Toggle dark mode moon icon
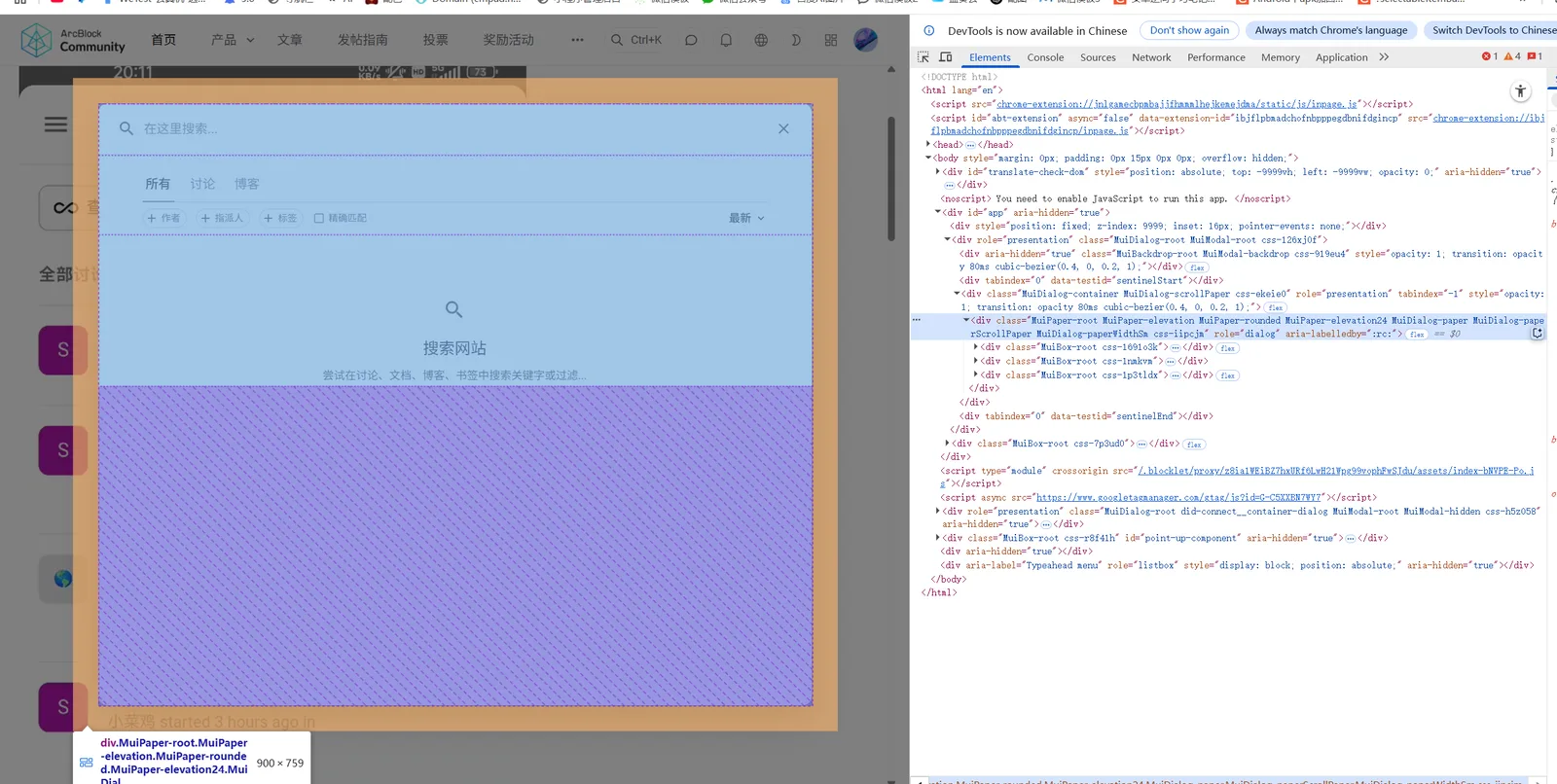 click(796, 40)
